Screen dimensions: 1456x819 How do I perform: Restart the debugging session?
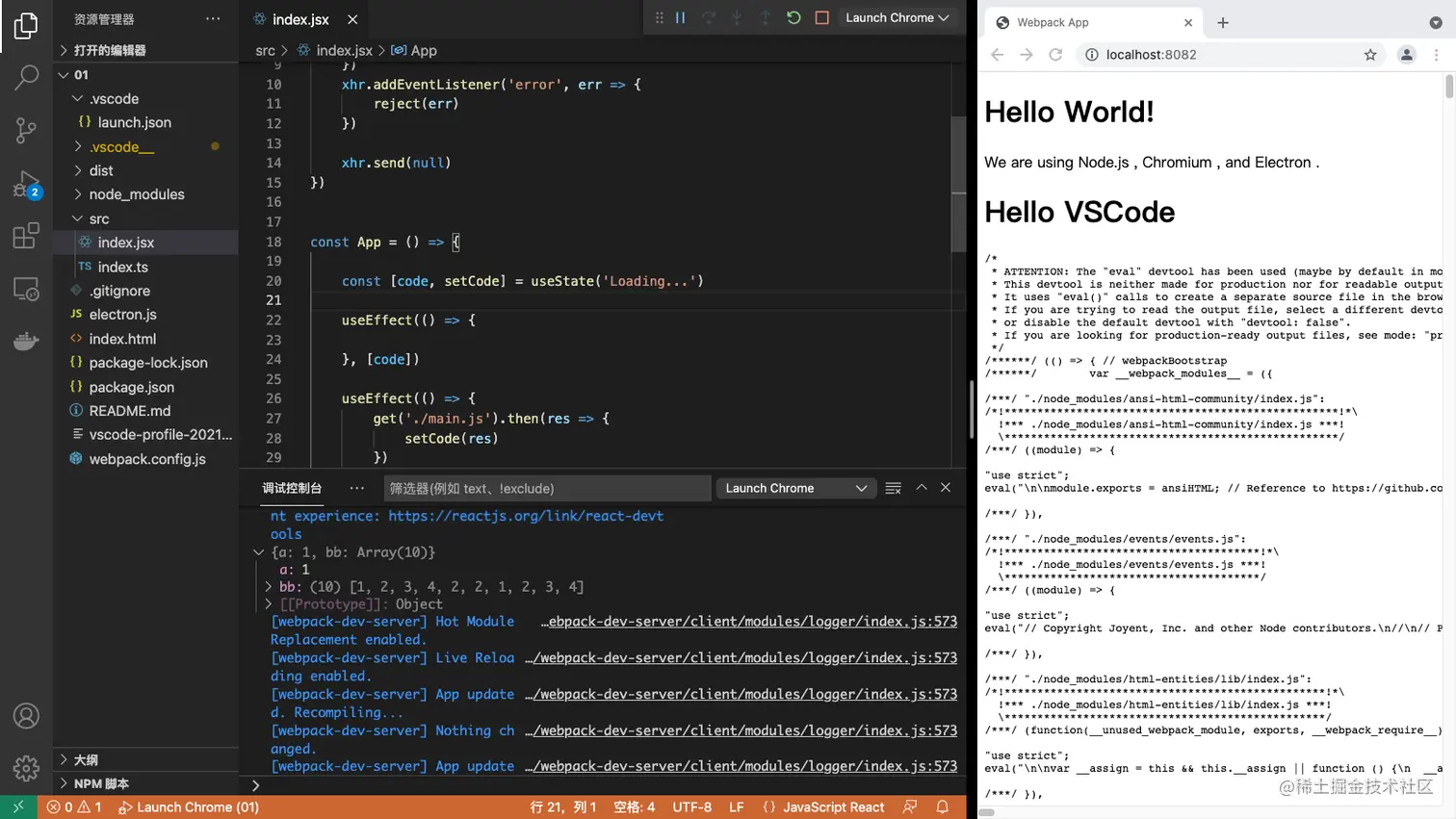click(x=793, y=18)
